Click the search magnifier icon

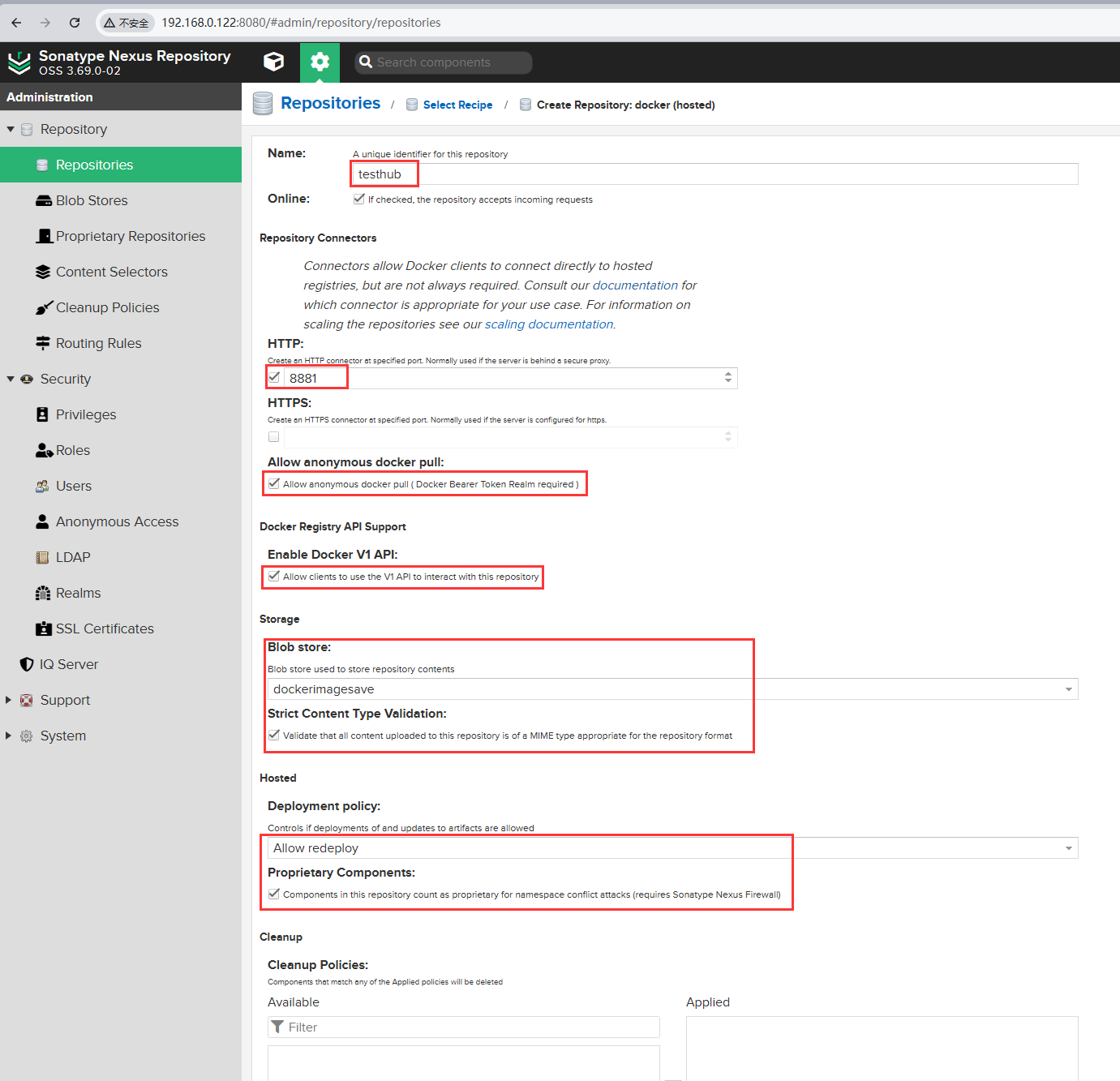tap(366, 62)
